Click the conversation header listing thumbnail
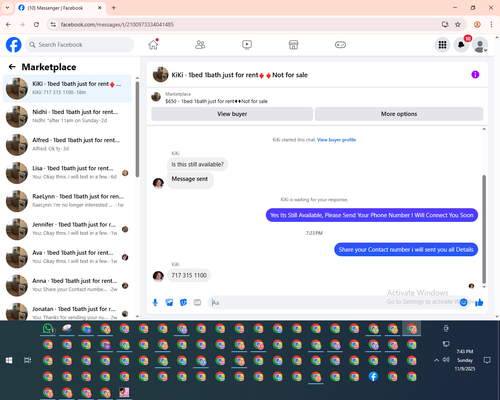The image size is (500, 400). click(x=160, y=74)
